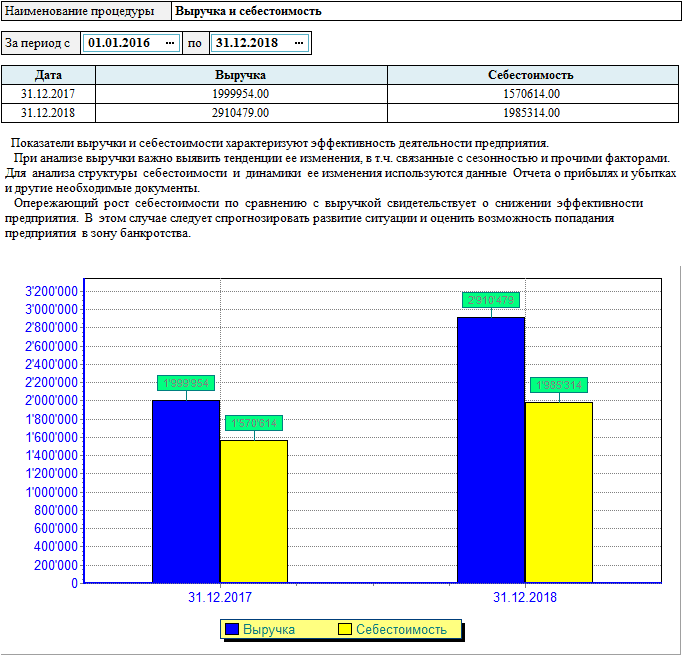The width and height of the screenshot is (683, 661).
Task: Click the data label 1'985'314
Action: pos(559,385)
